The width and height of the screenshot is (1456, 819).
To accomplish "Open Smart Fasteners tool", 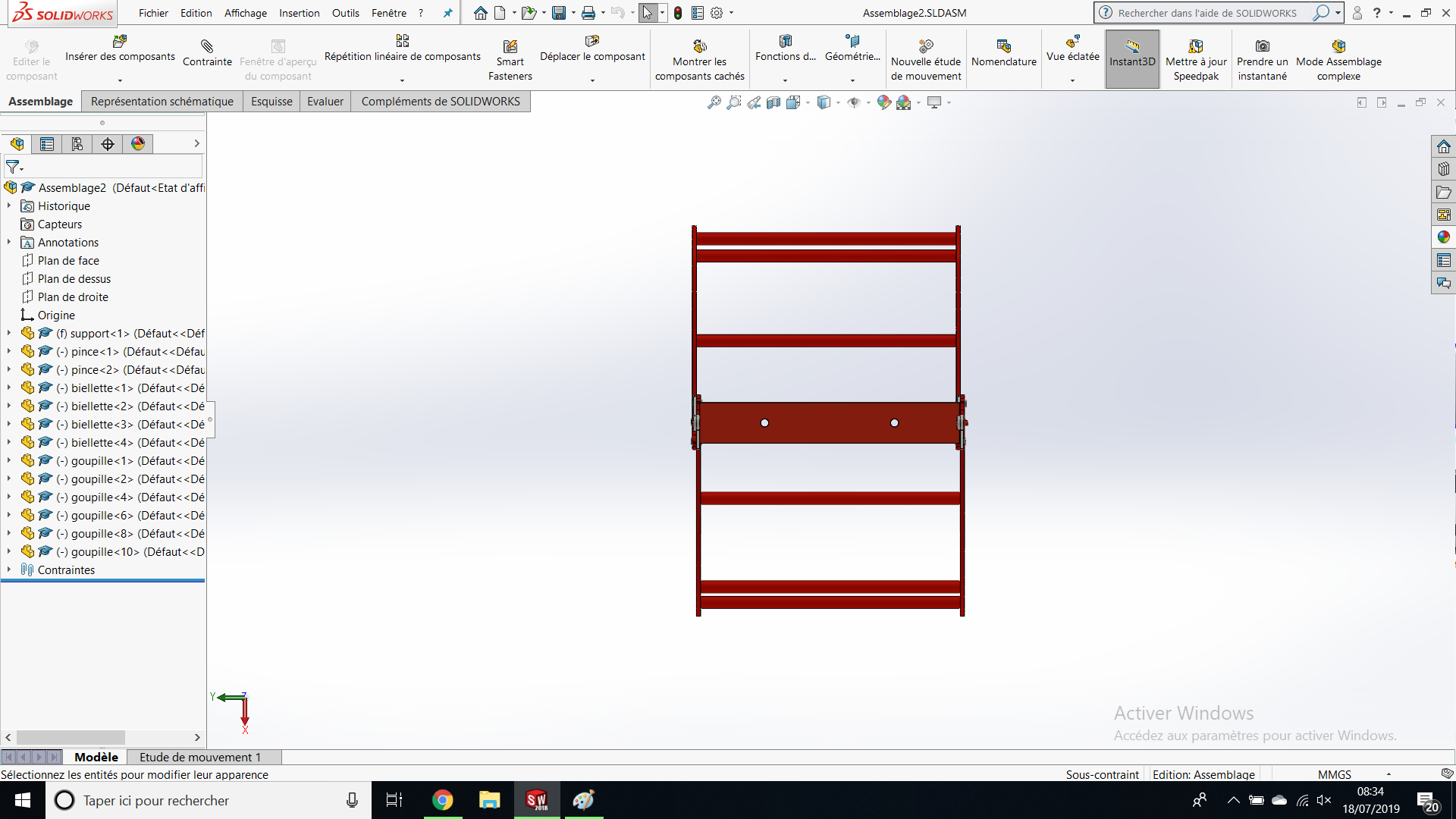I will [510, 47].
